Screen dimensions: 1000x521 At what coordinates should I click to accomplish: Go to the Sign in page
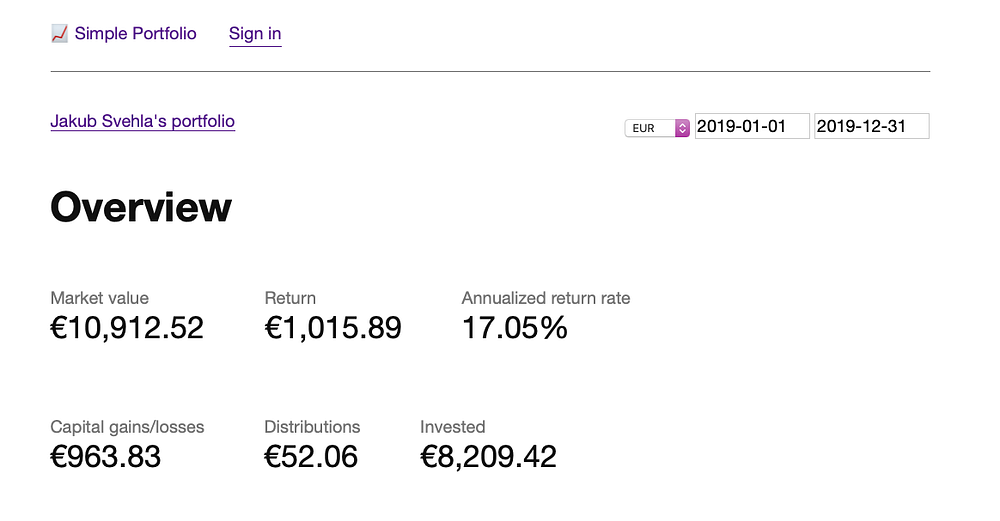[255, 34]
